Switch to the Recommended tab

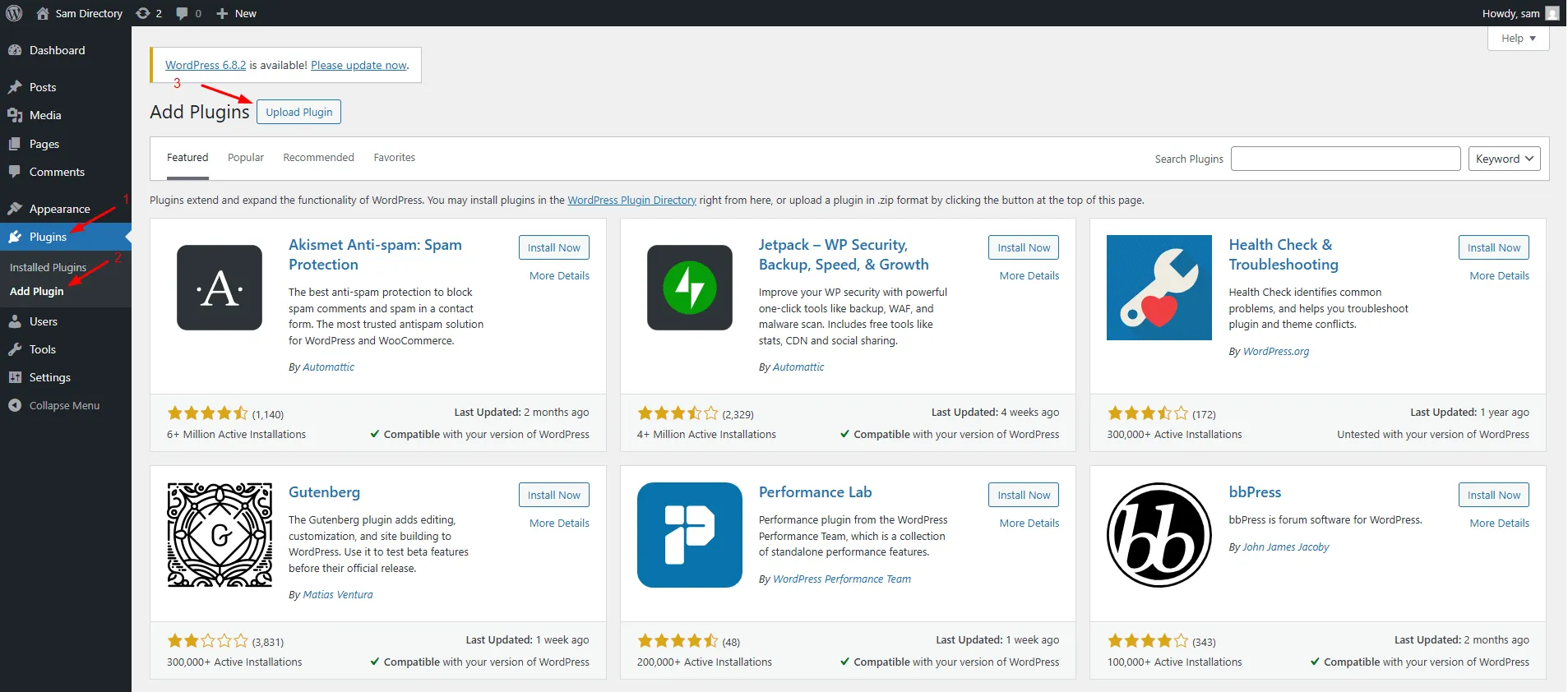(318, 158)
